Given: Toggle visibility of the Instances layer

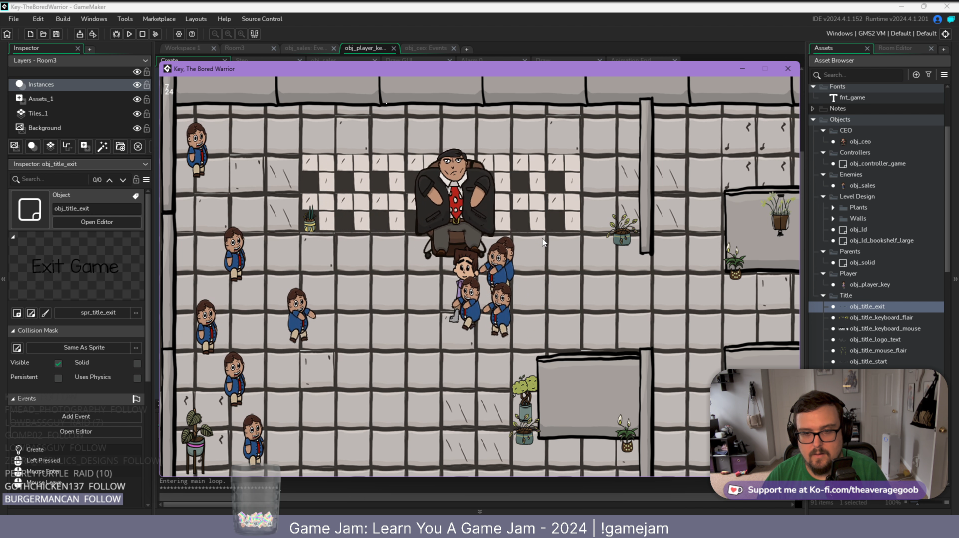Looking at the screenshot, I should tap(137, 85).
